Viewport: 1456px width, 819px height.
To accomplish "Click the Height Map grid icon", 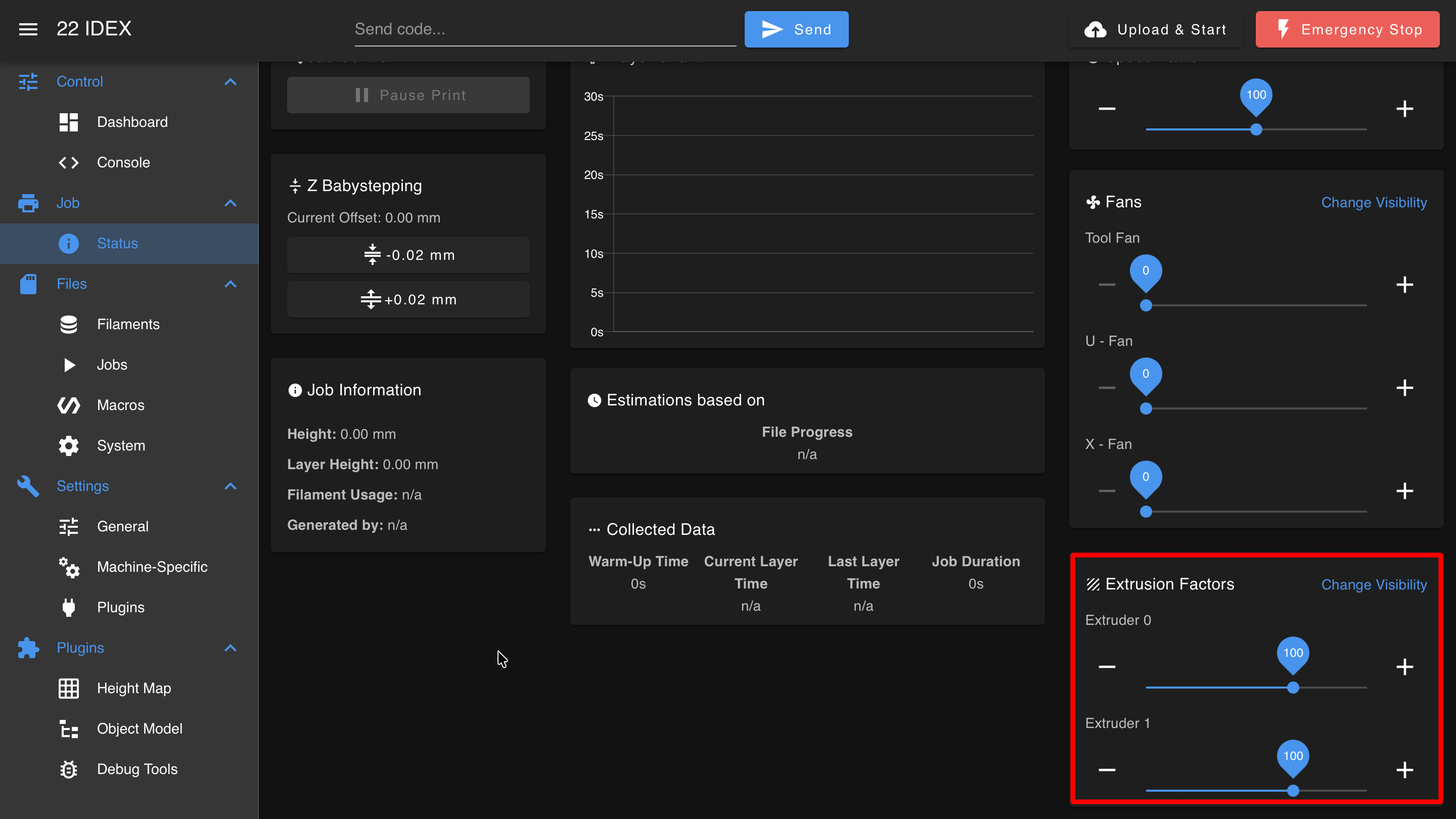I will (68, 688).
